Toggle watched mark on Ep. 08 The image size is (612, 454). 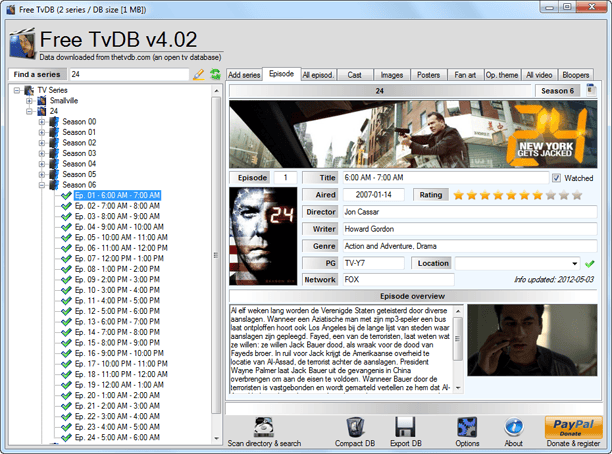66,269
